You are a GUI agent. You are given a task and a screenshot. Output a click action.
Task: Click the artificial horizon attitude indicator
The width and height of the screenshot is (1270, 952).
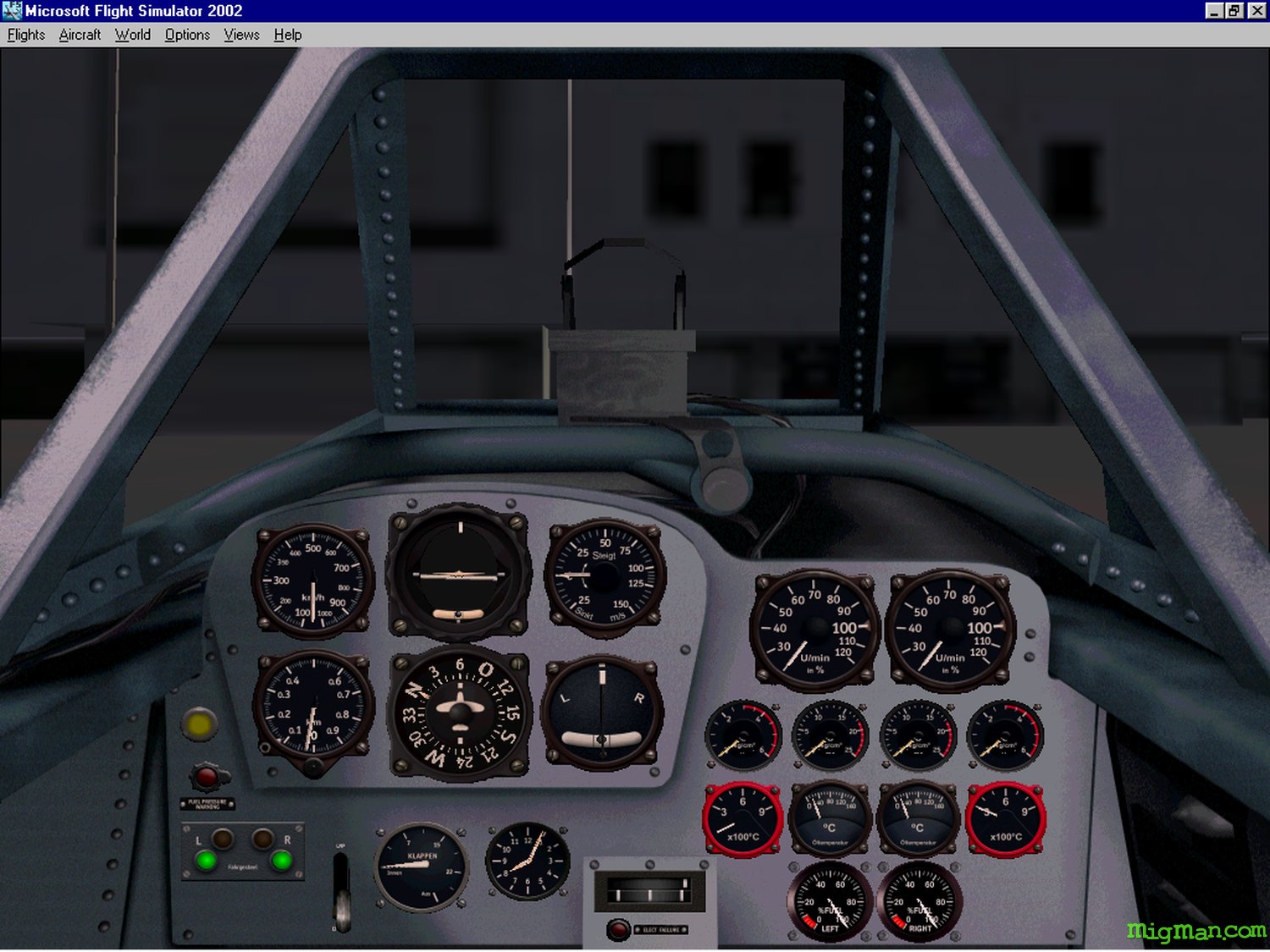459,573
